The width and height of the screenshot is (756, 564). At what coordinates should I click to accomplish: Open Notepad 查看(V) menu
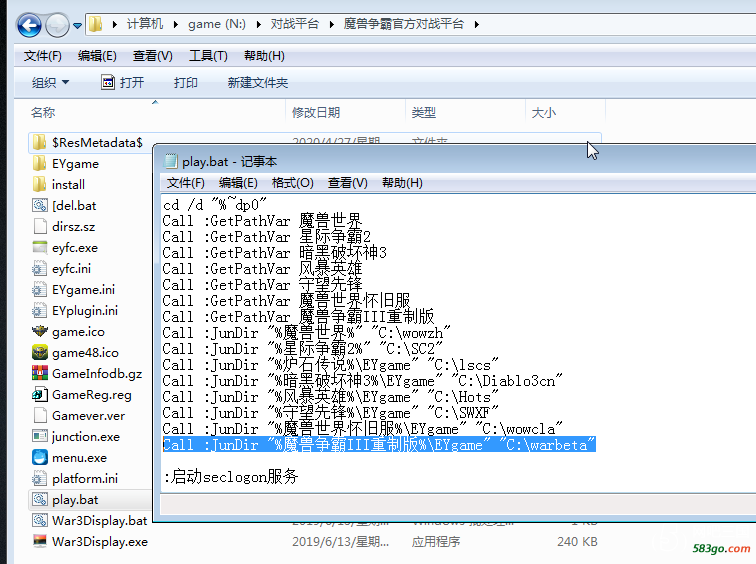tap(348, 183)
